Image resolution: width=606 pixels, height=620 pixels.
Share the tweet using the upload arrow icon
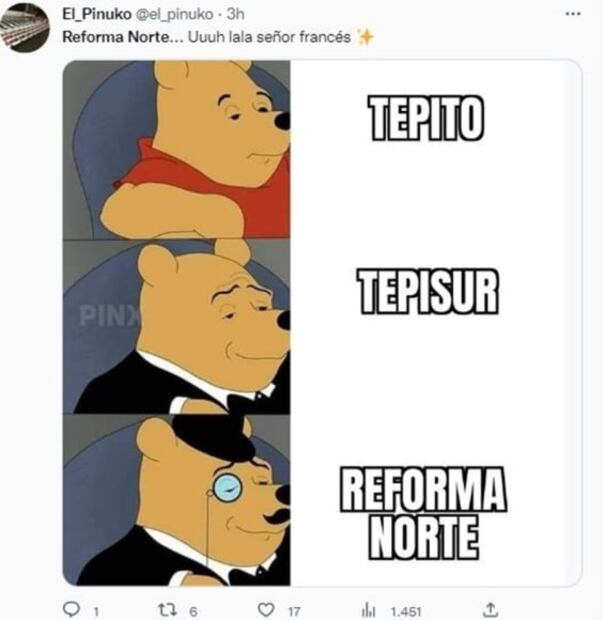pos(491,609)
